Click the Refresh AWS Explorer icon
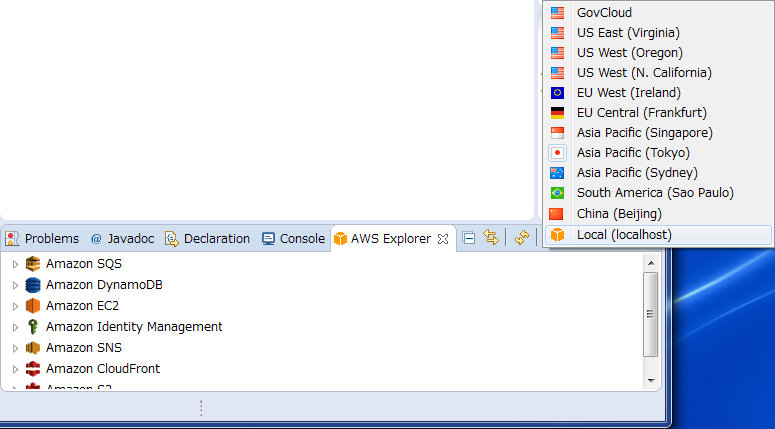 point(522,238)
